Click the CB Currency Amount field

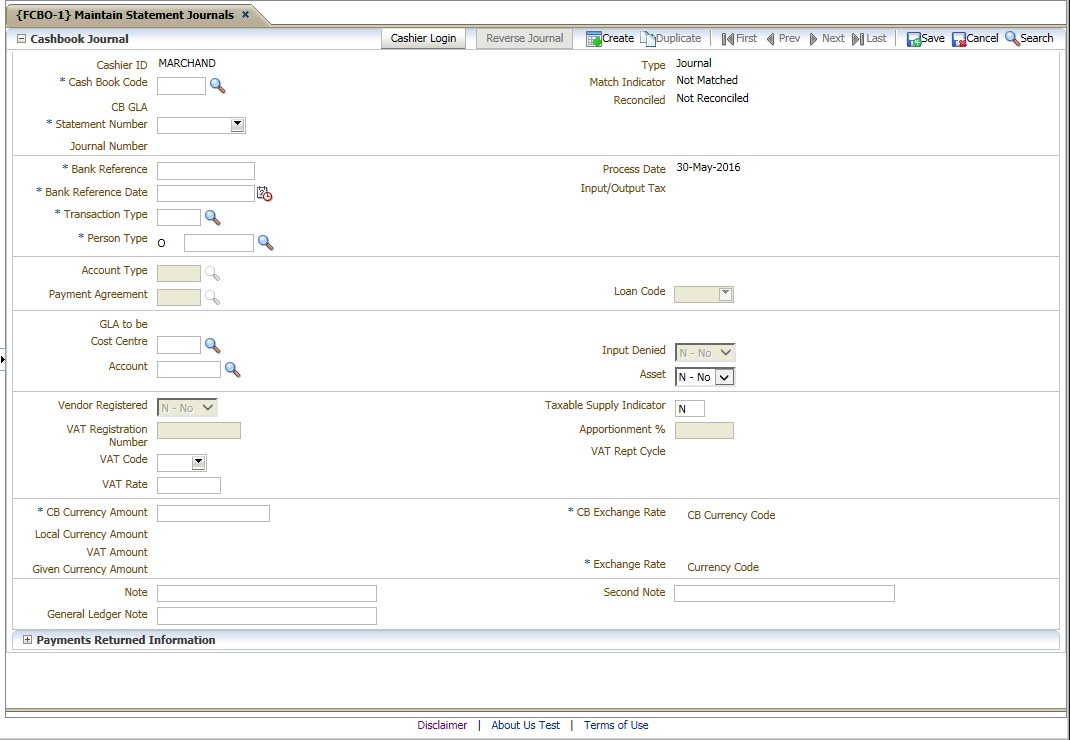coord(213,513)
